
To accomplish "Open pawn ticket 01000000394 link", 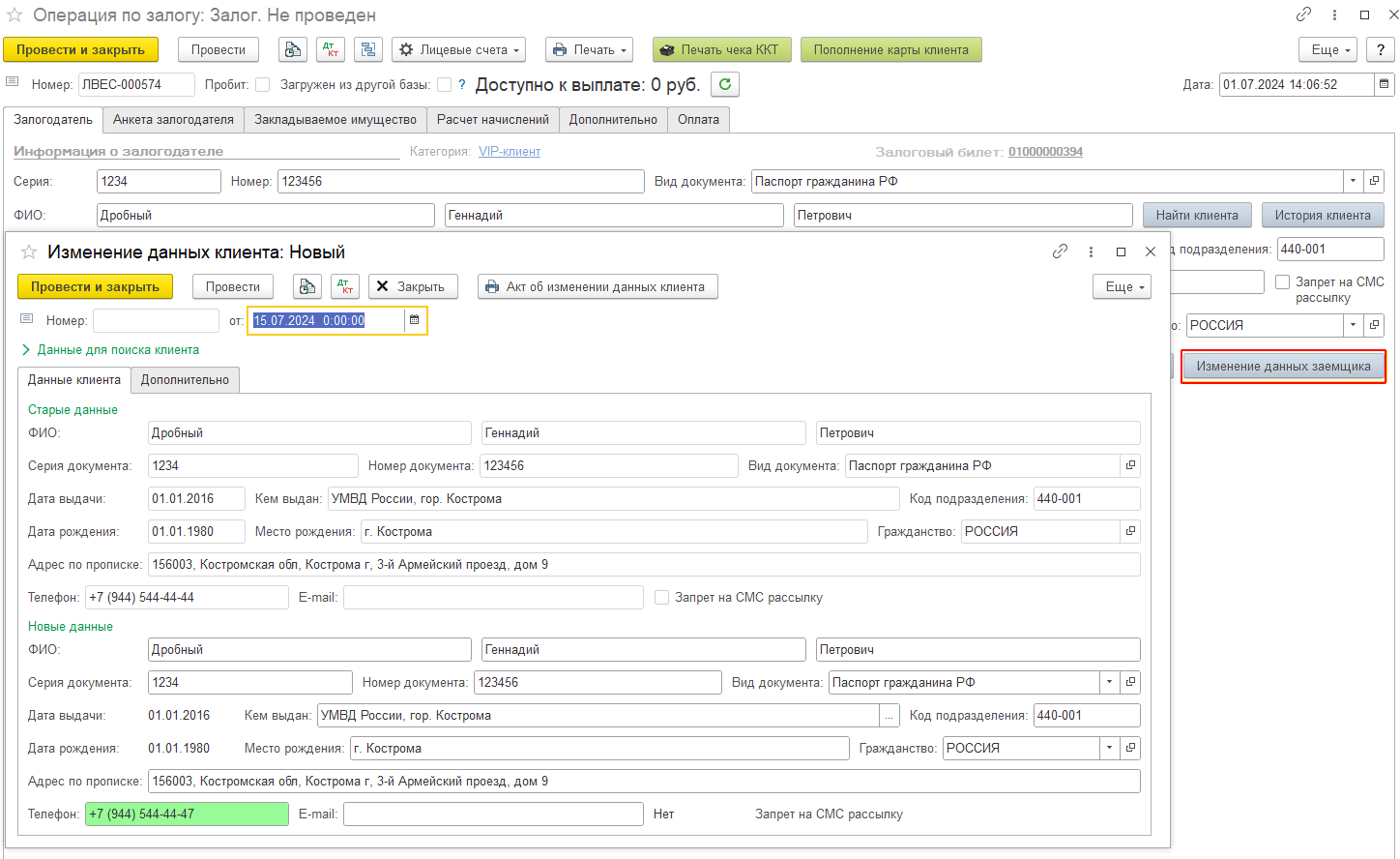I will 1045,152.
